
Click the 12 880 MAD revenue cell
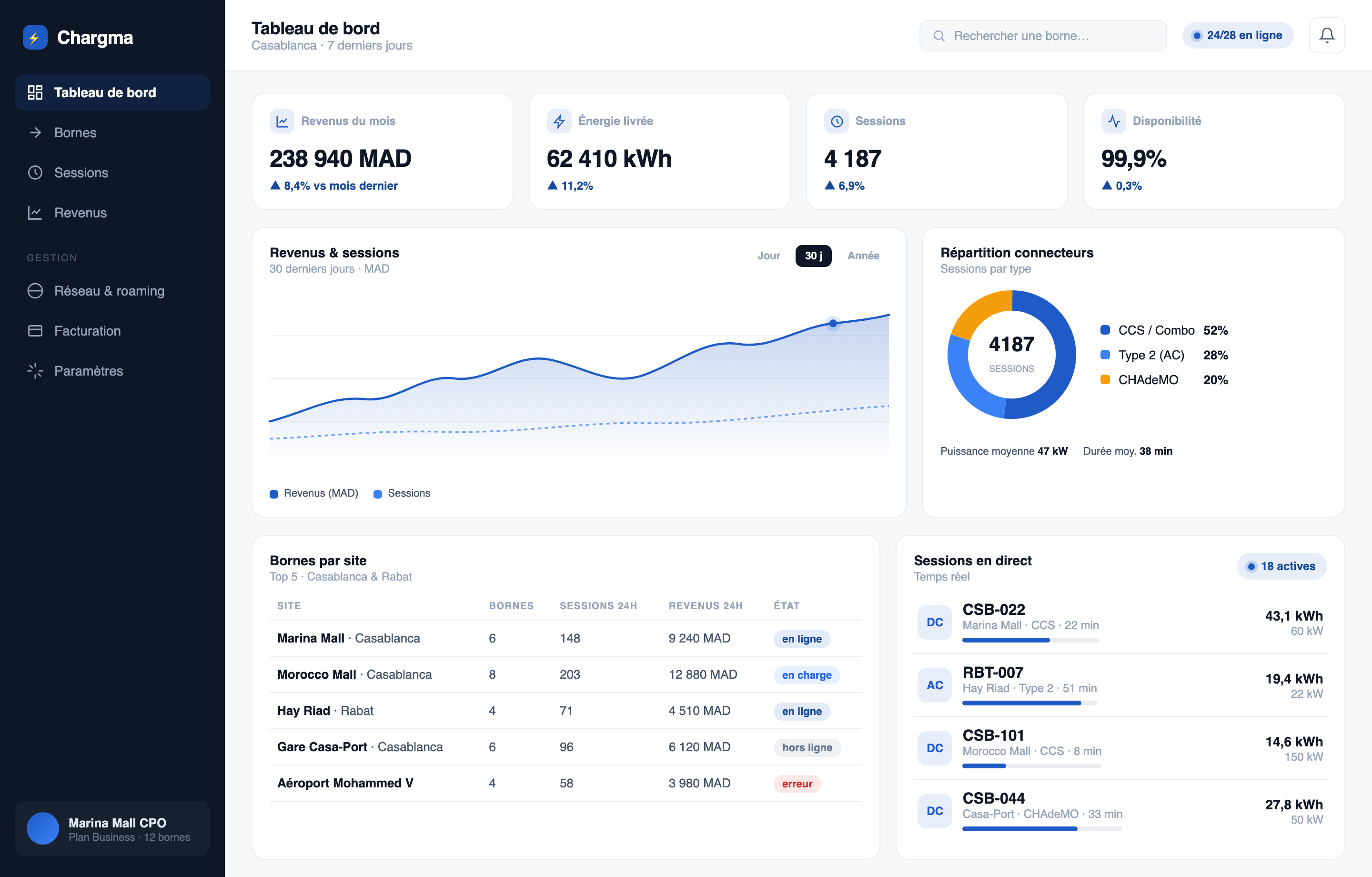point(703,674)
